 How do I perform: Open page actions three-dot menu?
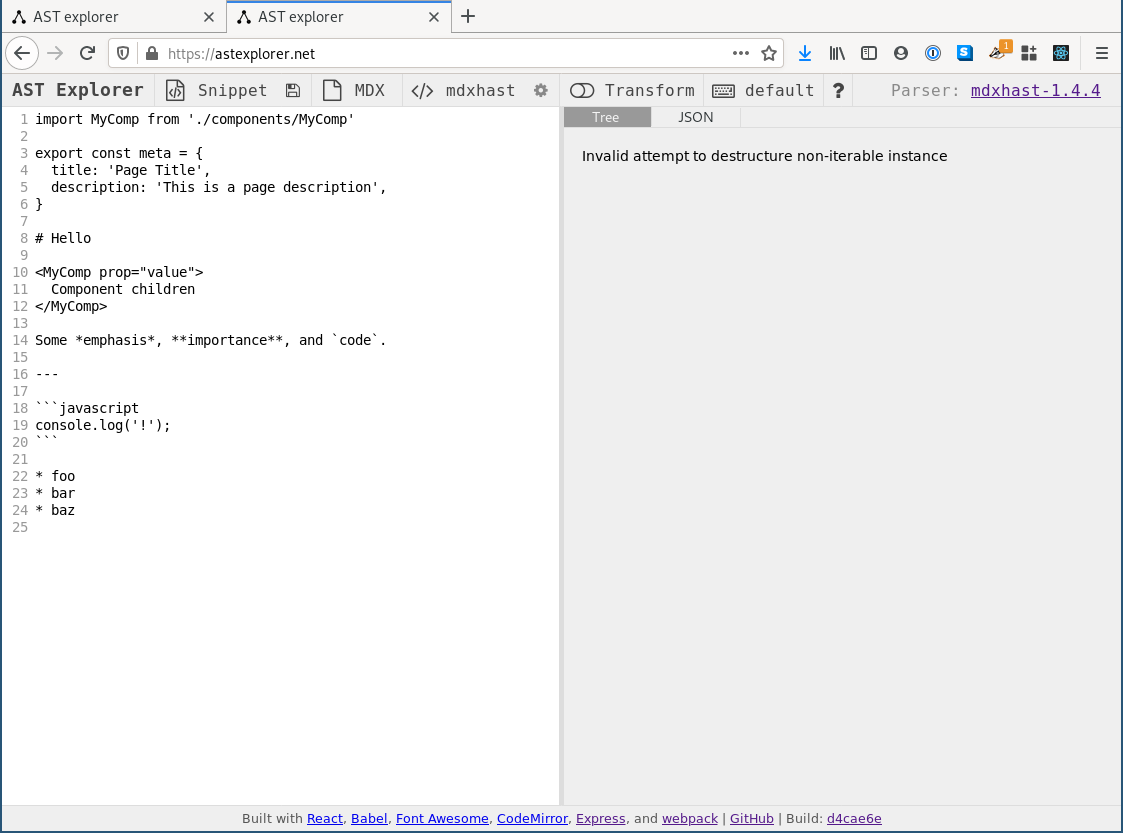pyautogui.click(x=741, y=54)
